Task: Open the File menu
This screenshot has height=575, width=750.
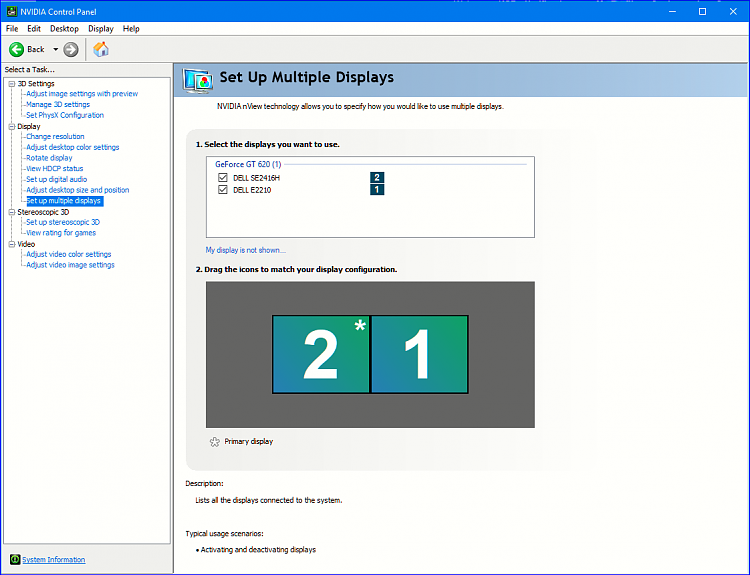Action: point(12,29)
